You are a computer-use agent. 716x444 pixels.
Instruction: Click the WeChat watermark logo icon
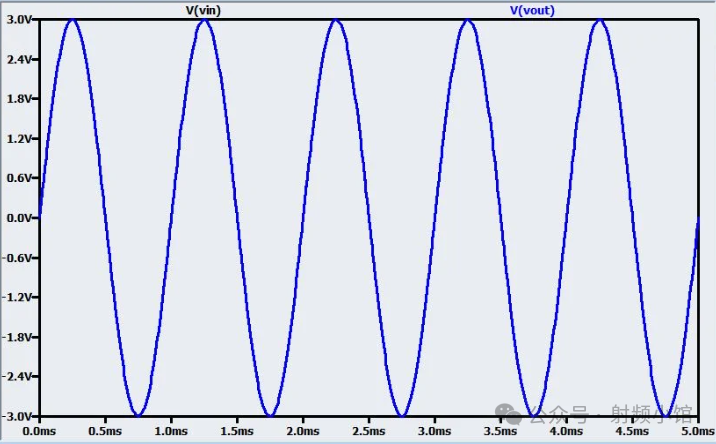click(x=510, y=411)
